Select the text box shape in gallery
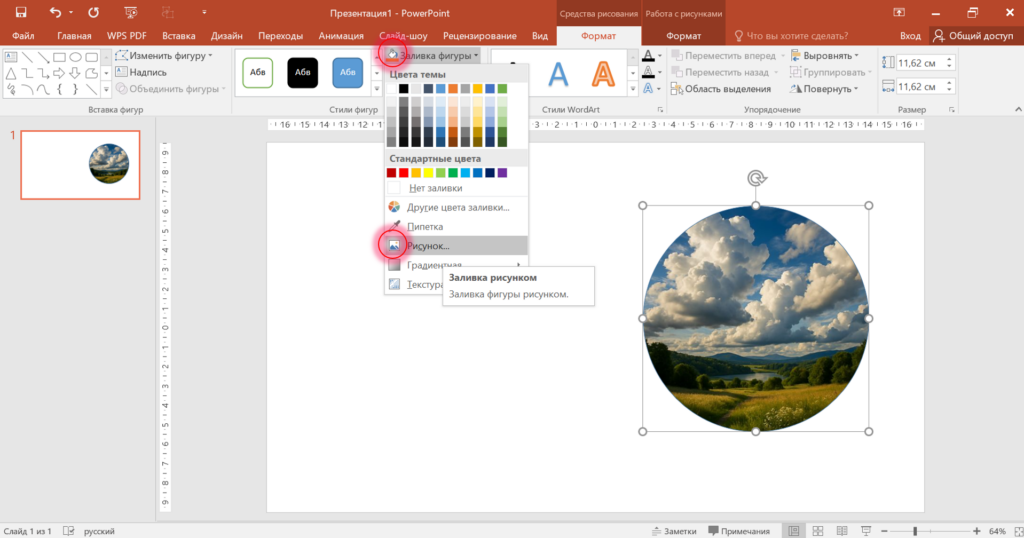The image size is (1024, 538). click(x=10, y=57)
